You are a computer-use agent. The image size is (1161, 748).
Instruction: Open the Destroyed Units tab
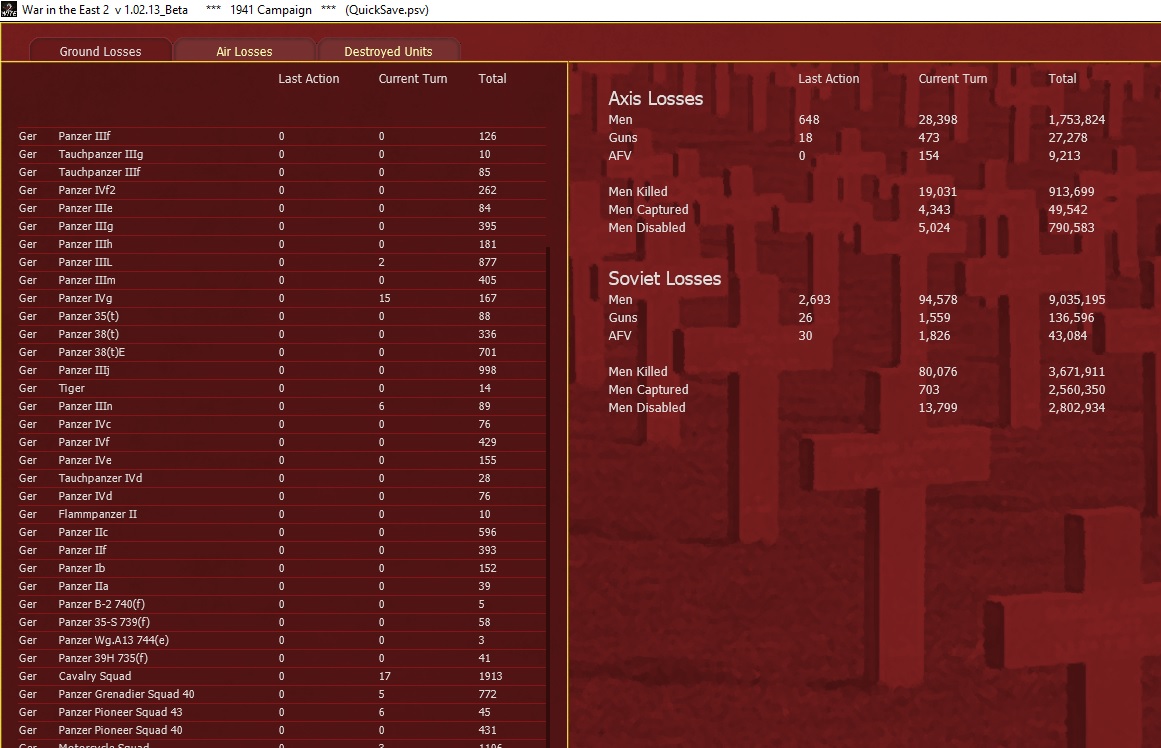388,51
